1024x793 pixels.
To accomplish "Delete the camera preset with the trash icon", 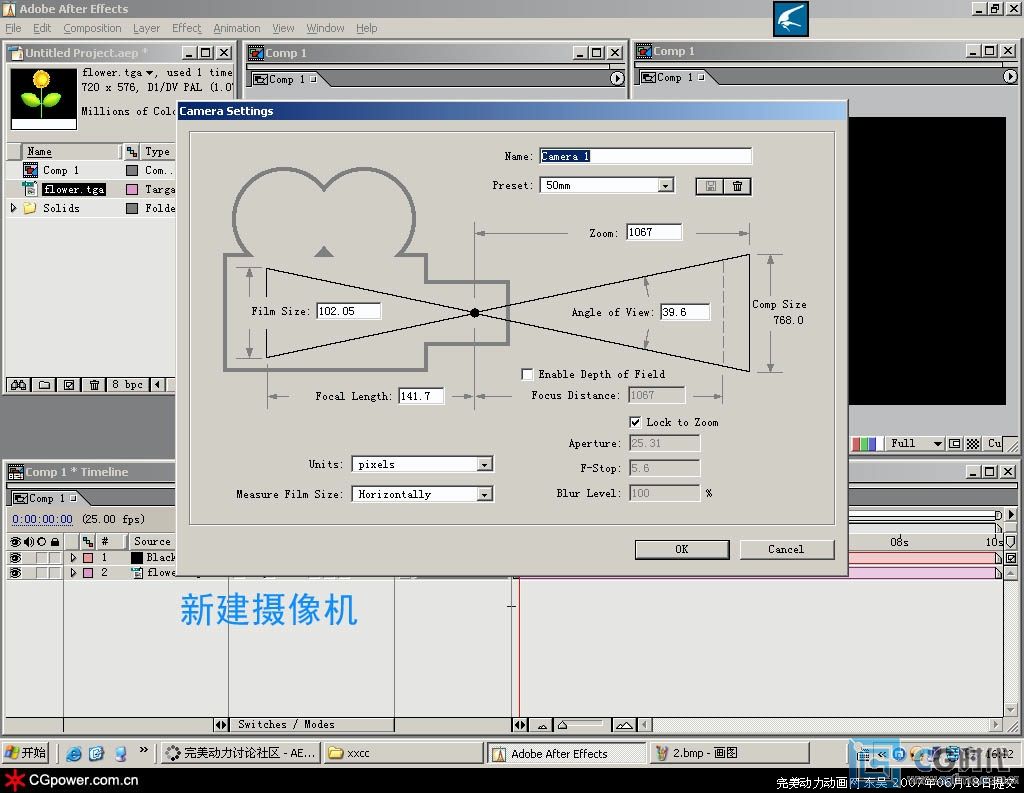I will point(737,186).
